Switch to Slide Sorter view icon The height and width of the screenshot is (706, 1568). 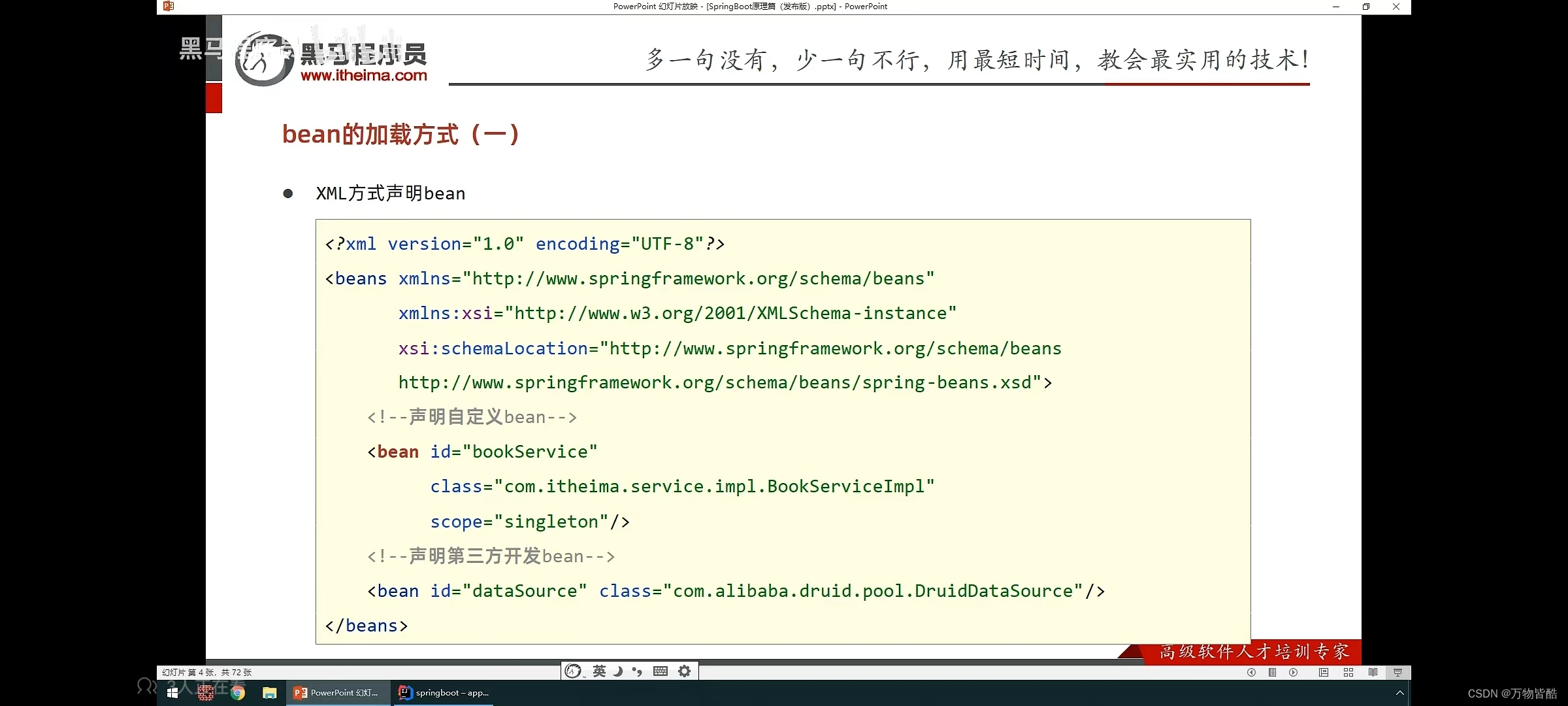(x=1348, y=672)
